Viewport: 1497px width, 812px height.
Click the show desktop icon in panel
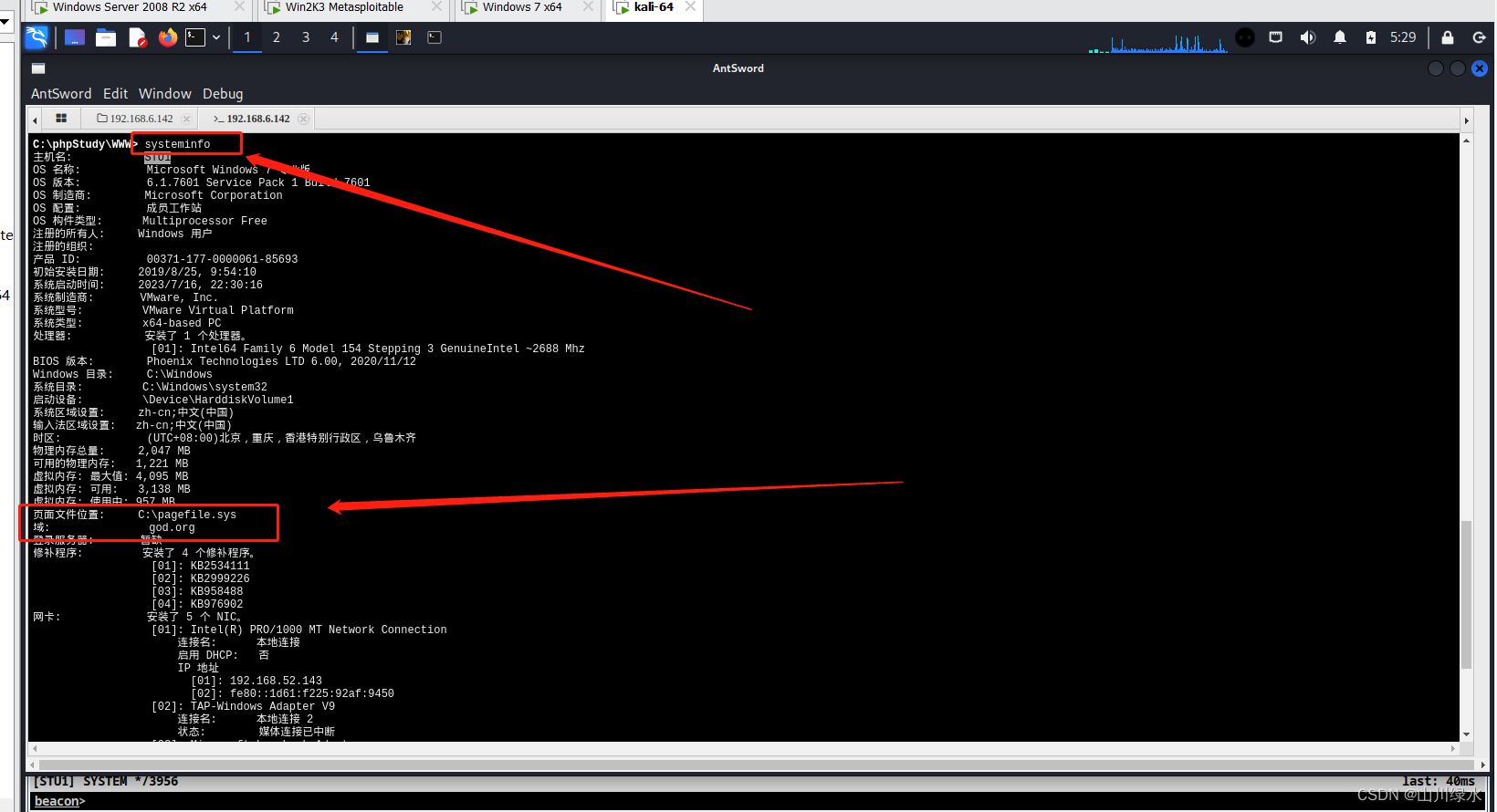point(75,37)
